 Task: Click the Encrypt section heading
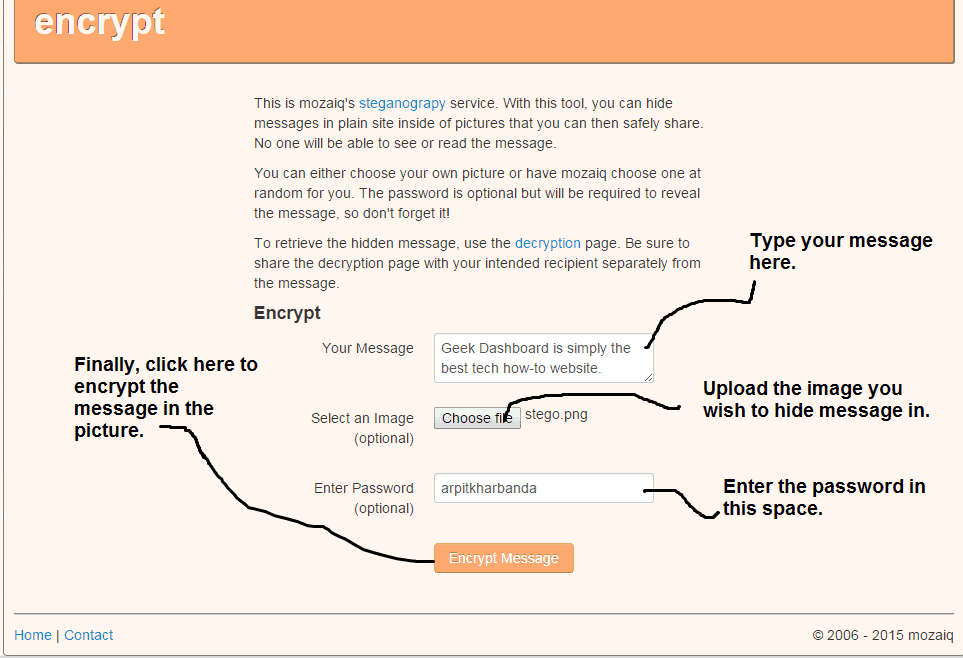pos(287,312)
